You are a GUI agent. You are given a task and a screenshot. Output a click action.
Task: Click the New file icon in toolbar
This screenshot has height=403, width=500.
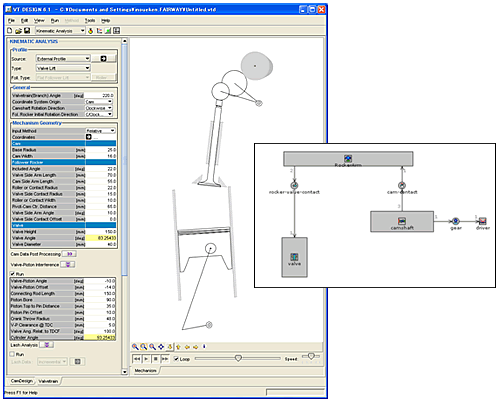(x=9, y=31)
